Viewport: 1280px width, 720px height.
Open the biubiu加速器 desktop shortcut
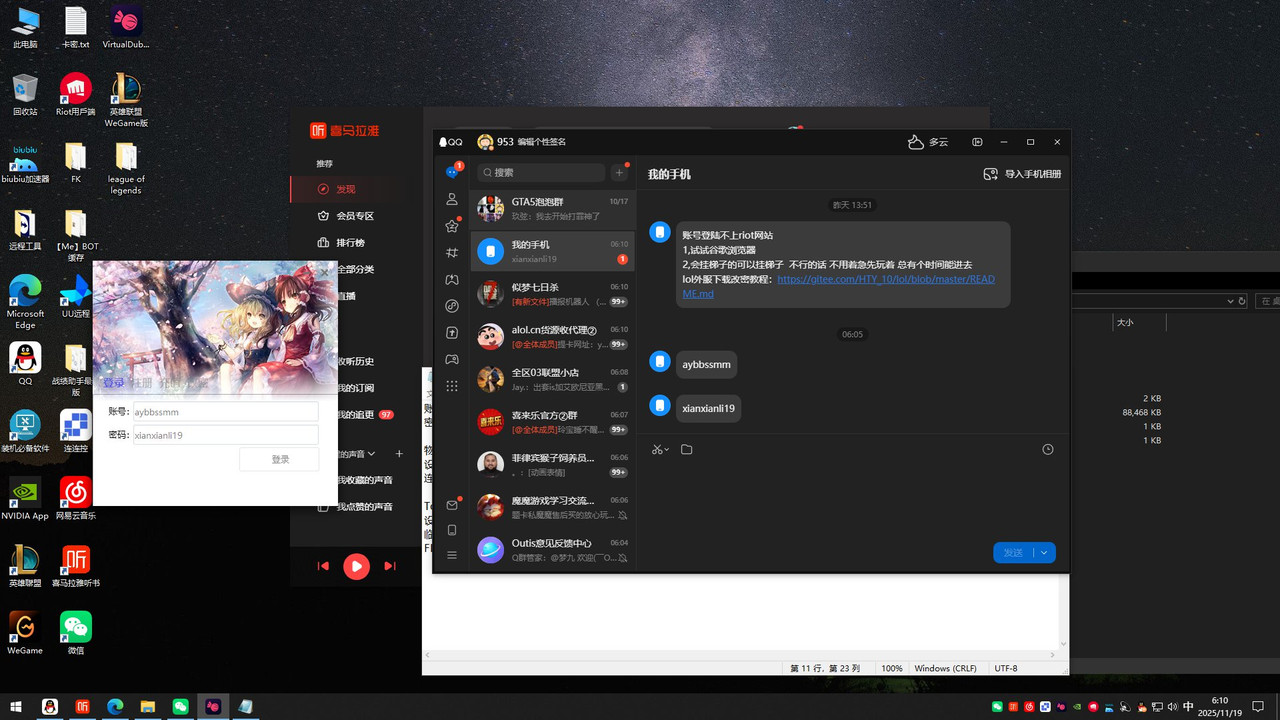(x=25, y=163)
